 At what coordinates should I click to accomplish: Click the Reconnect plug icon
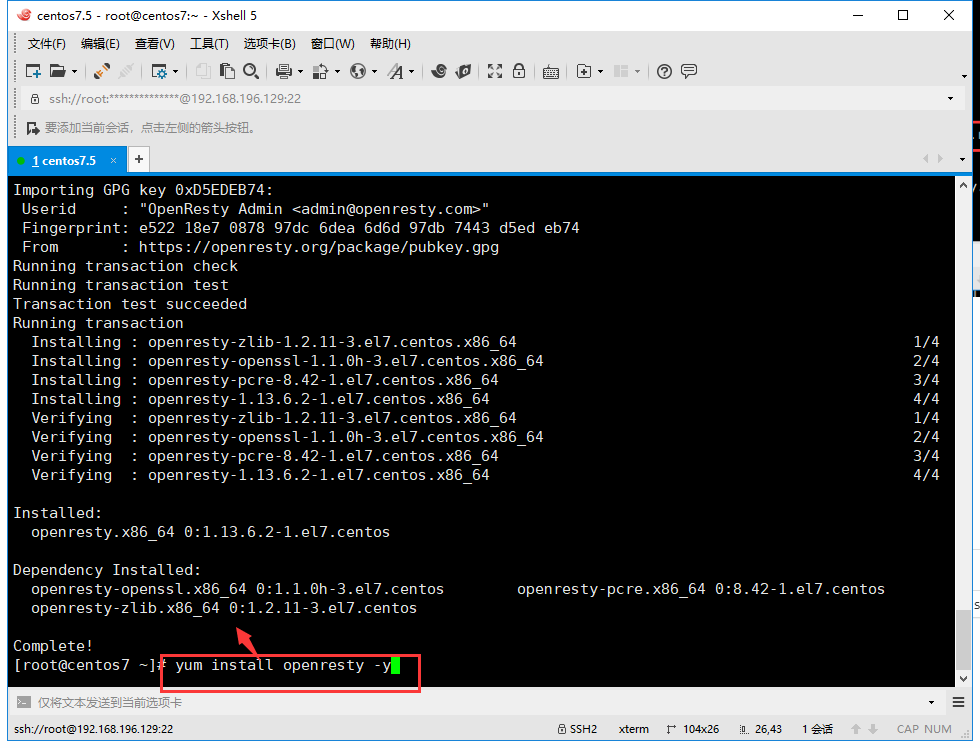102,71
